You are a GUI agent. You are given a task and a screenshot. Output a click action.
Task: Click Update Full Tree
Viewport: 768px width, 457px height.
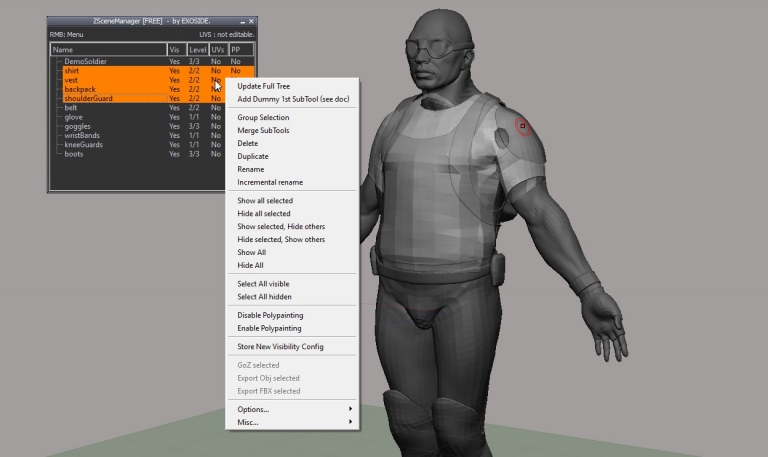(x=263, y=86)
